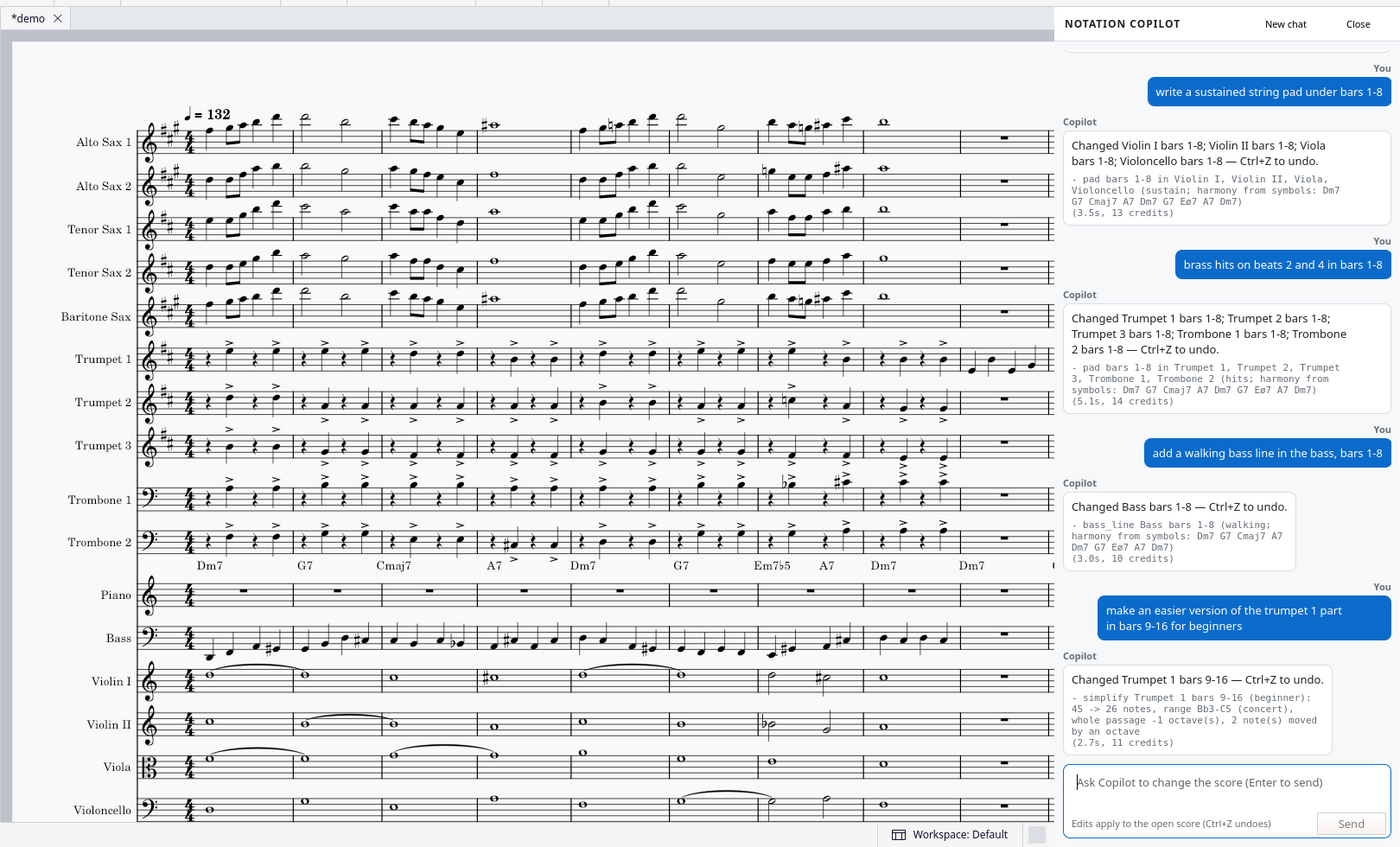The image size is (1400, 847).
Task: Click the '(2.7s, 11 credits)' detail line
Action: tap(1123, 743)
